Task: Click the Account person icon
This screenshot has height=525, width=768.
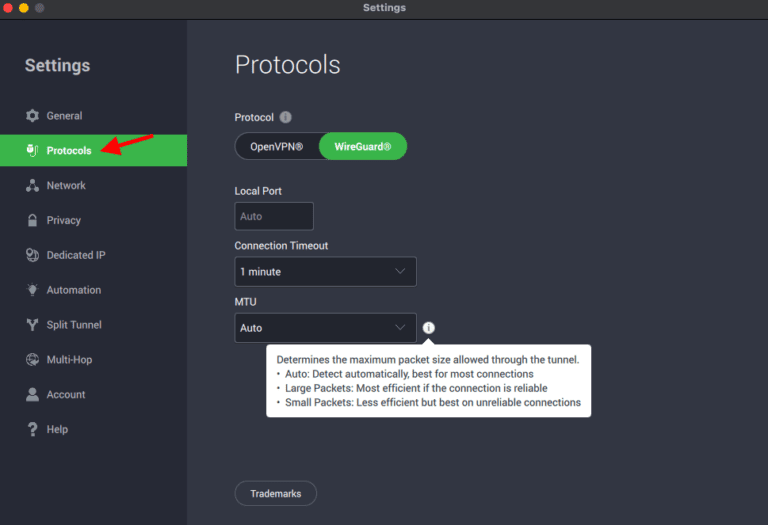Action: (32, 395)
